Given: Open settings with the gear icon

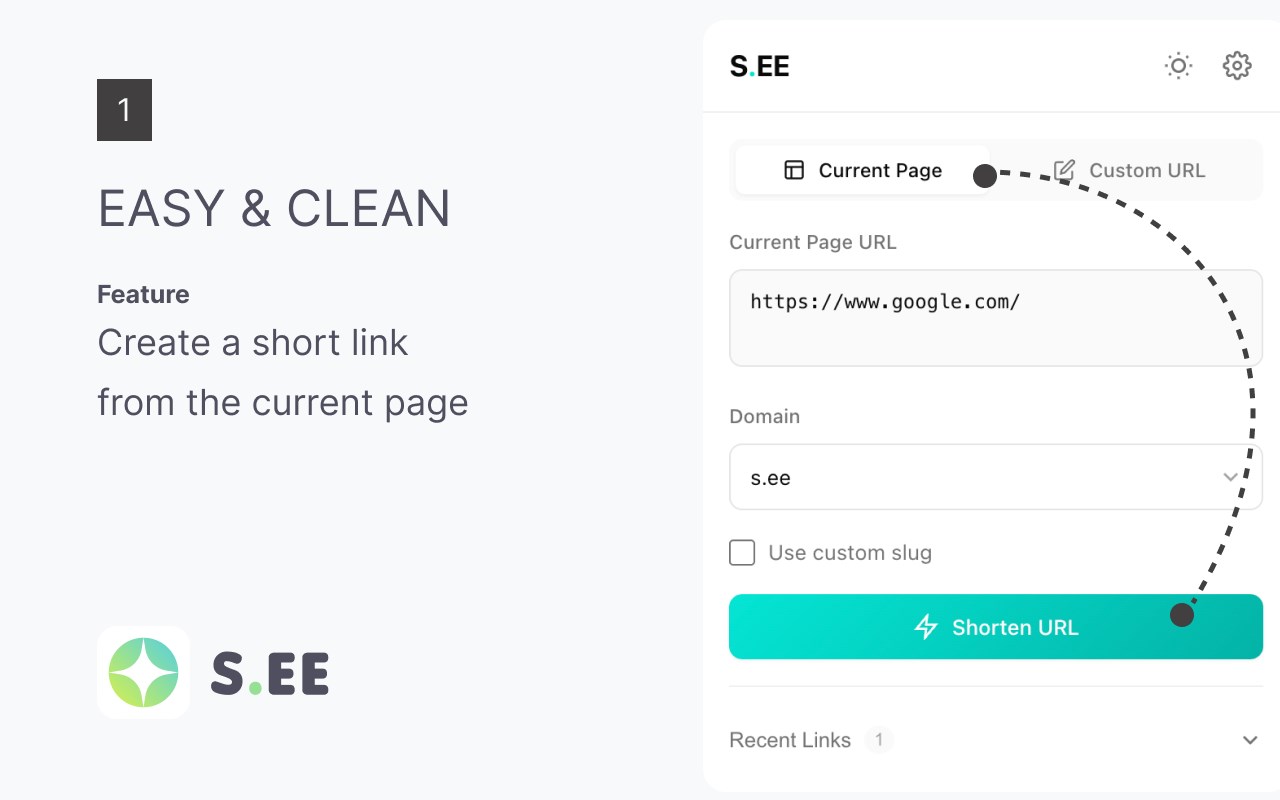Looking at the screenshot, I should click(x=1237, y=66).
